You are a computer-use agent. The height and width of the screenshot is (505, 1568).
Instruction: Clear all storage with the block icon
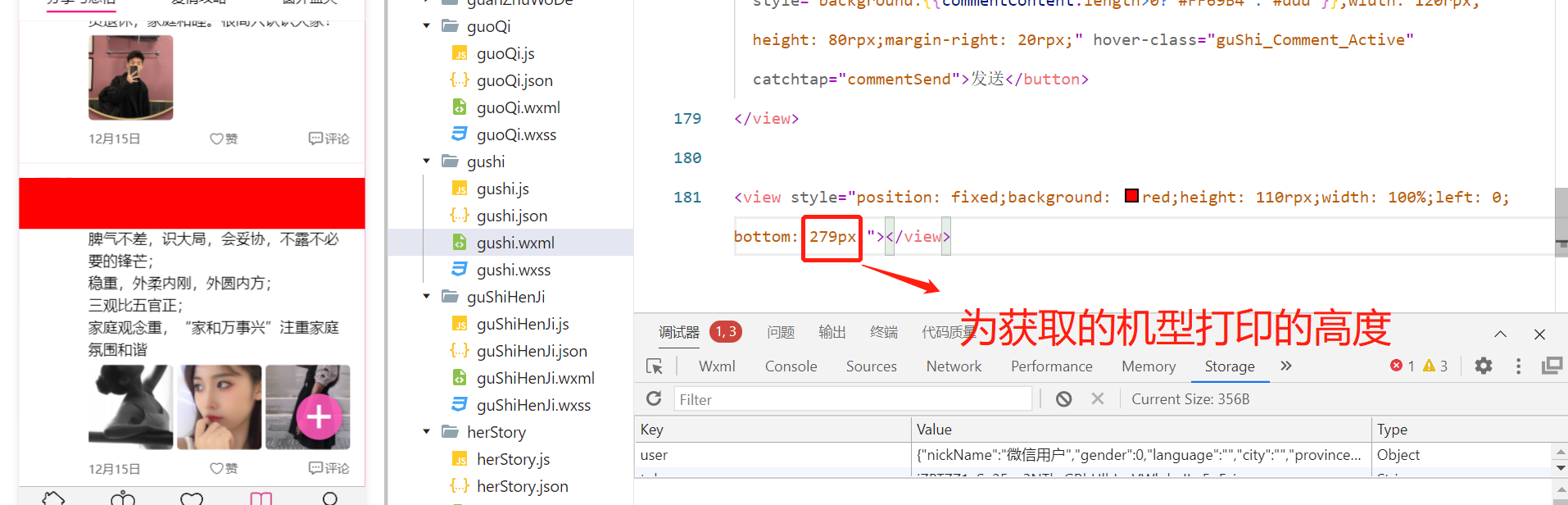coord(1063,398)
